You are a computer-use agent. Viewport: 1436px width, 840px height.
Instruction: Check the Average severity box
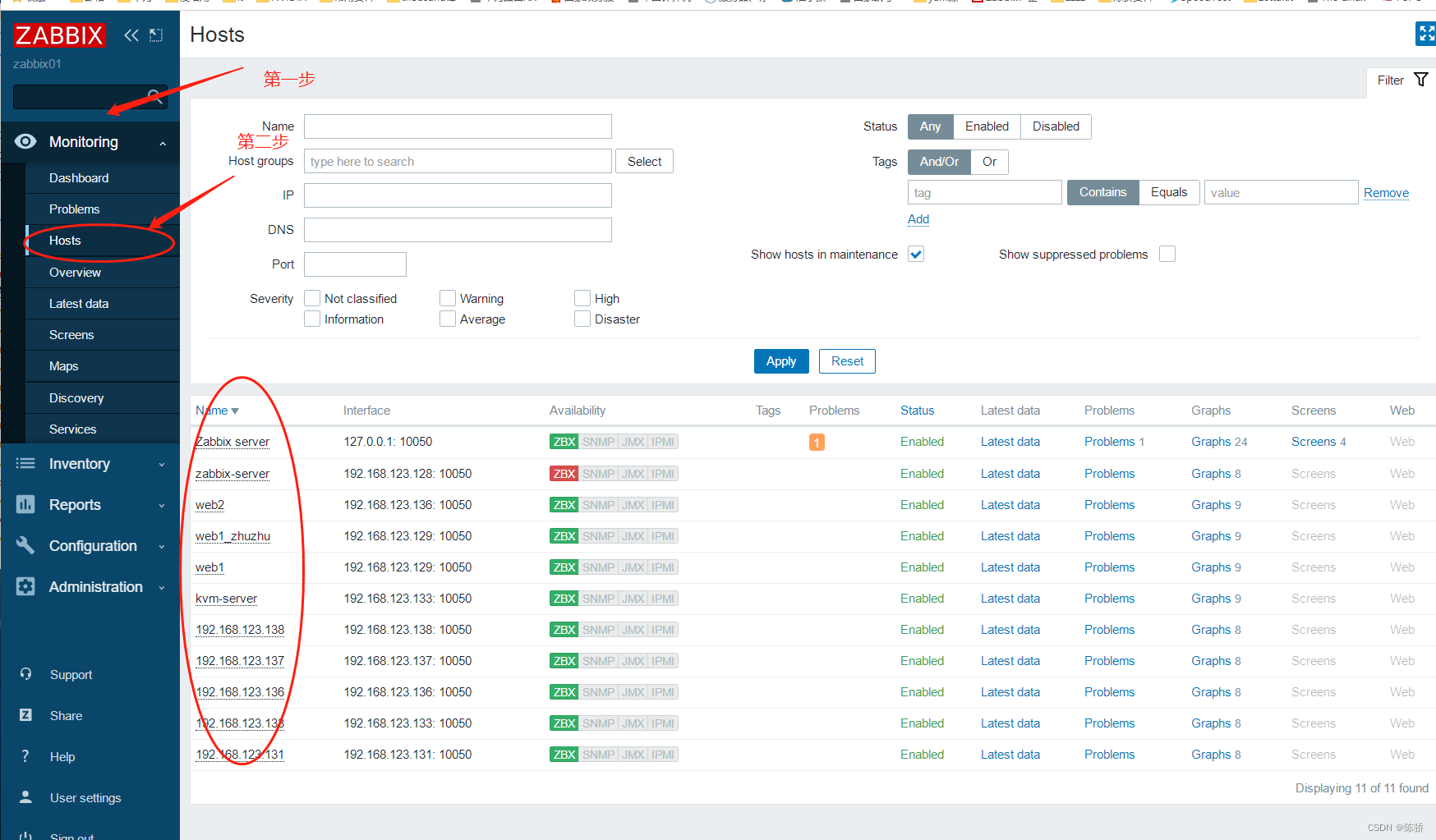[448, 319]
